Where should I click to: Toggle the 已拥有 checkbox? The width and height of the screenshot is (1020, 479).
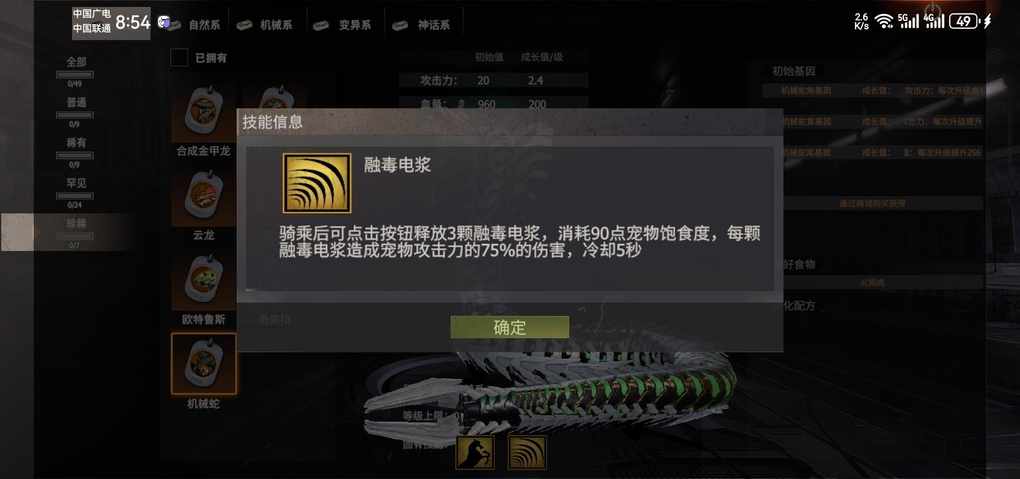pos(179,58)
